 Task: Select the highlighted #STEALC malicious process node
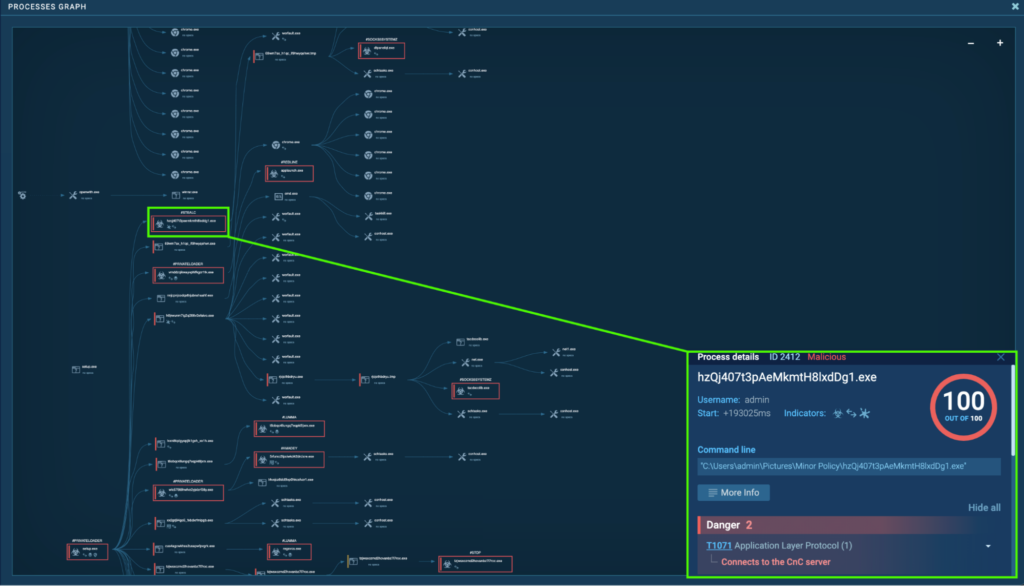(188, 222)
